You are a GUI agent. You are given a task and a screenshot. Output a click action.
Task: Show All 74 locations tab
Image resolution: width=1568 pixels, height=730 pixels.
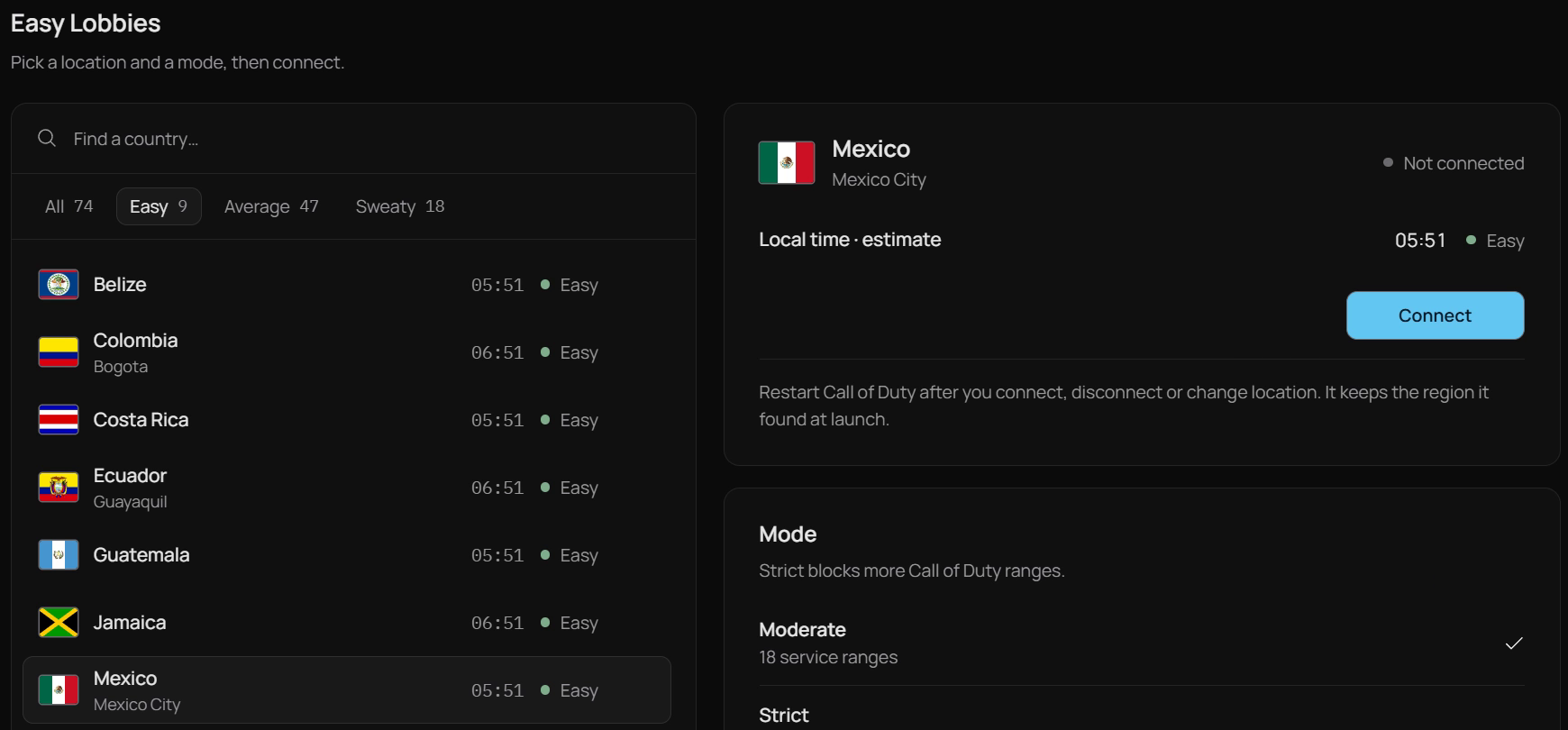pyautogui.click(x=68, y=206)
